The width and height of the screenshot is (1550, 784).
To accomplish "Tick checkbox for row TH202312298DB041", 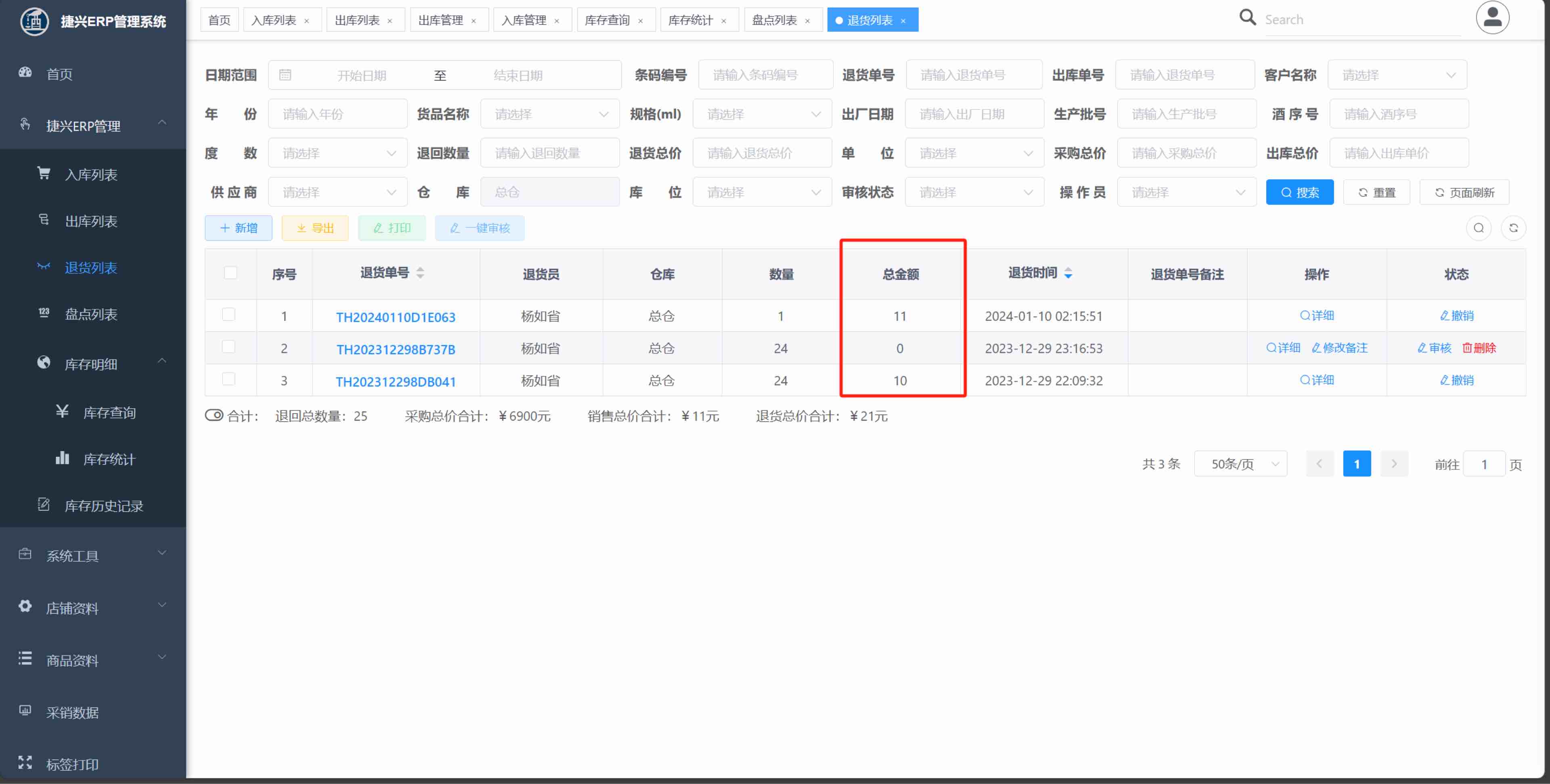I will tap(228, 378).
